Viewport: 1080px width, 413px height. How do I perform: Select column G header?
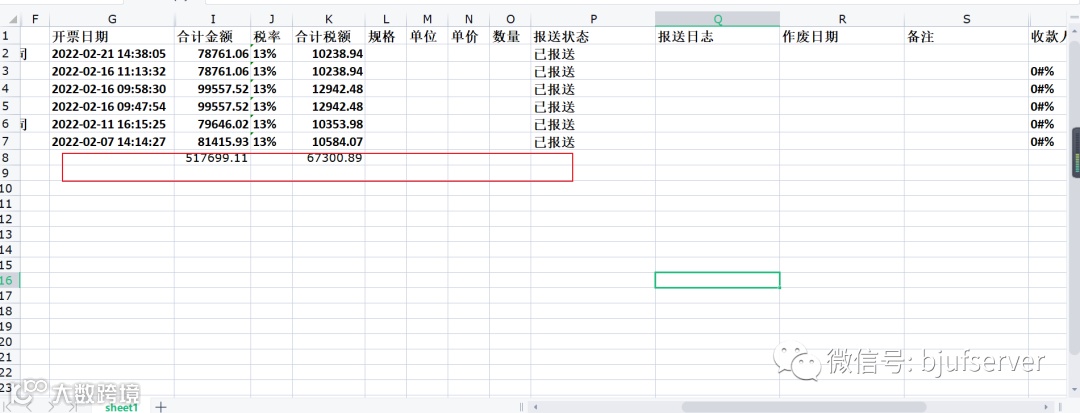click(x=112, y=19)
